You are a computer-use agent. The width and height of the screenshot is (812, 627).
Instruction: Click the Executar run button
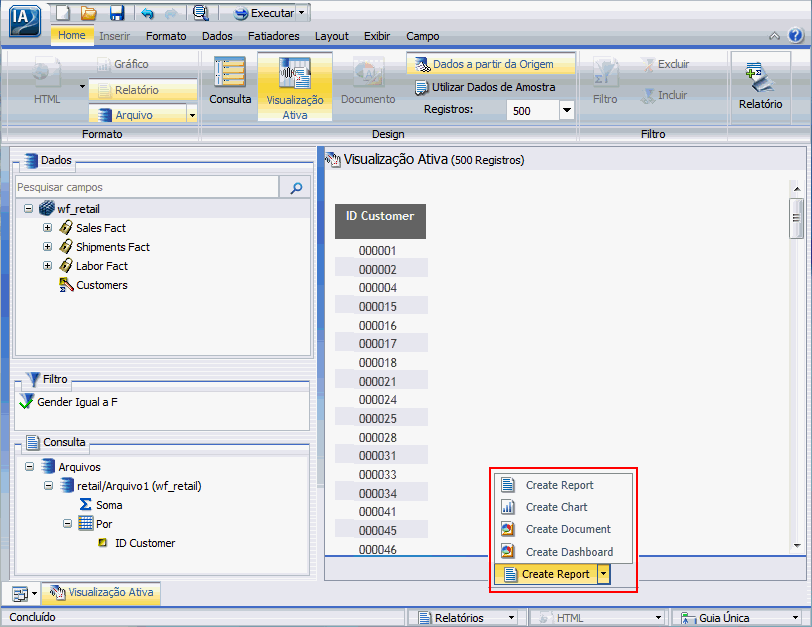coord(264,13)
